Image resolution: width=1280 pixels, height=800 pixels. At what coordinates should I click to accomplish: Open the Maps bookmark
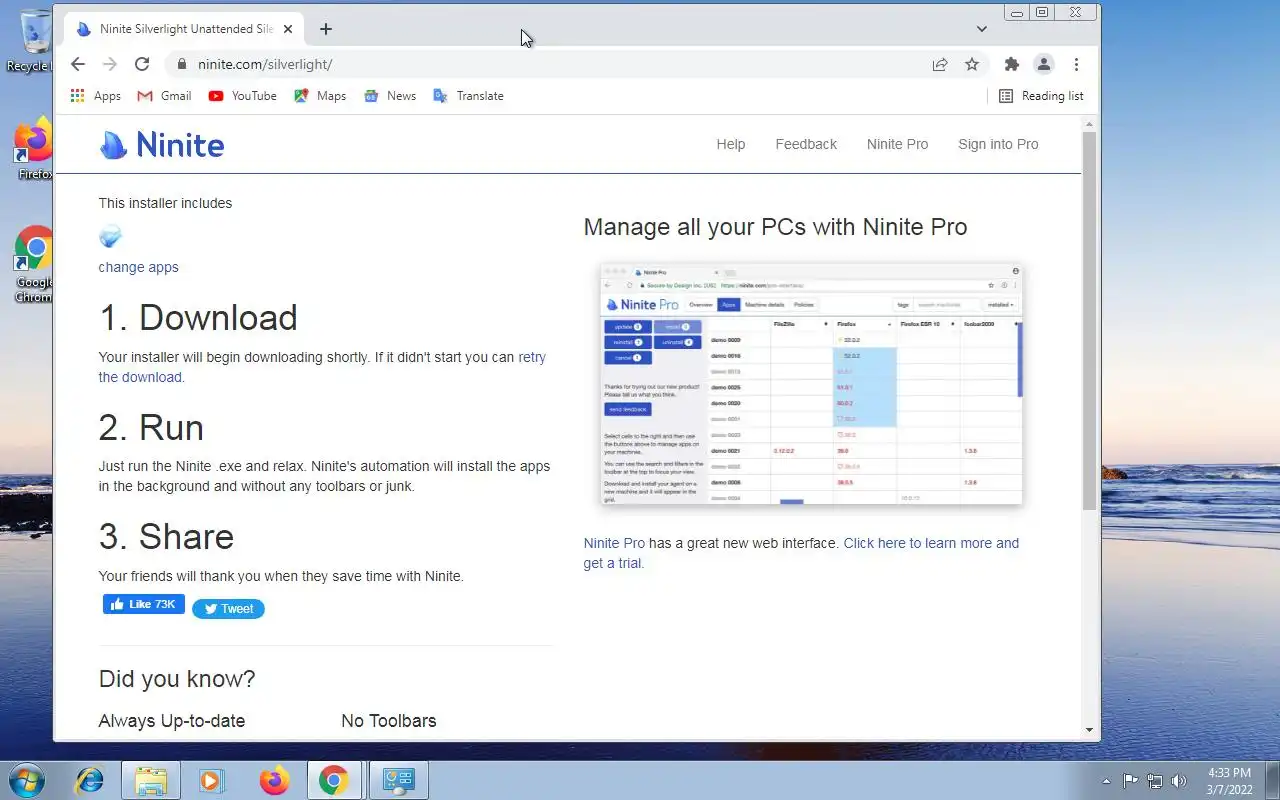[320, 96]
